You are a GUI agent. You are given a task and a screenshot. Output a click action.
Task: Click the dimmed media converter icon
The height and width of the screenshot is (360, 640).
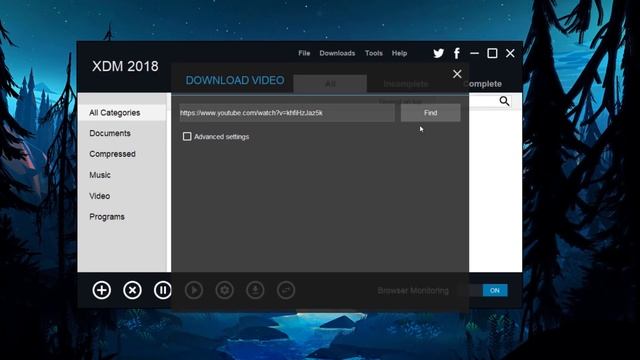[286, 290]
